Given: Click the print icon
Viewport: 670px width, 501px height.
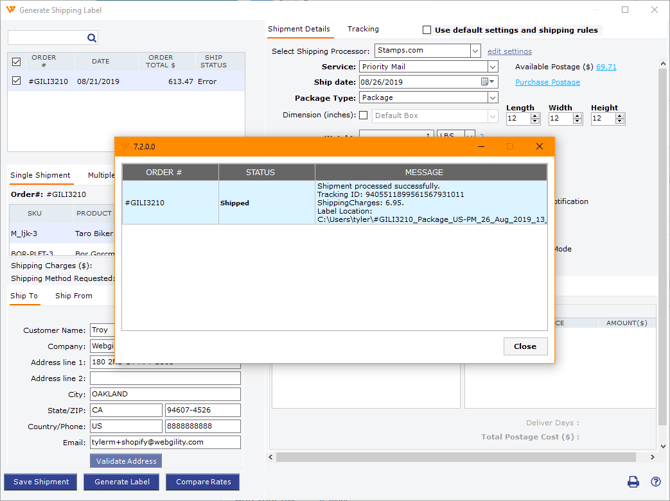Looking at the screenshot, I should [x=633, y=482].
